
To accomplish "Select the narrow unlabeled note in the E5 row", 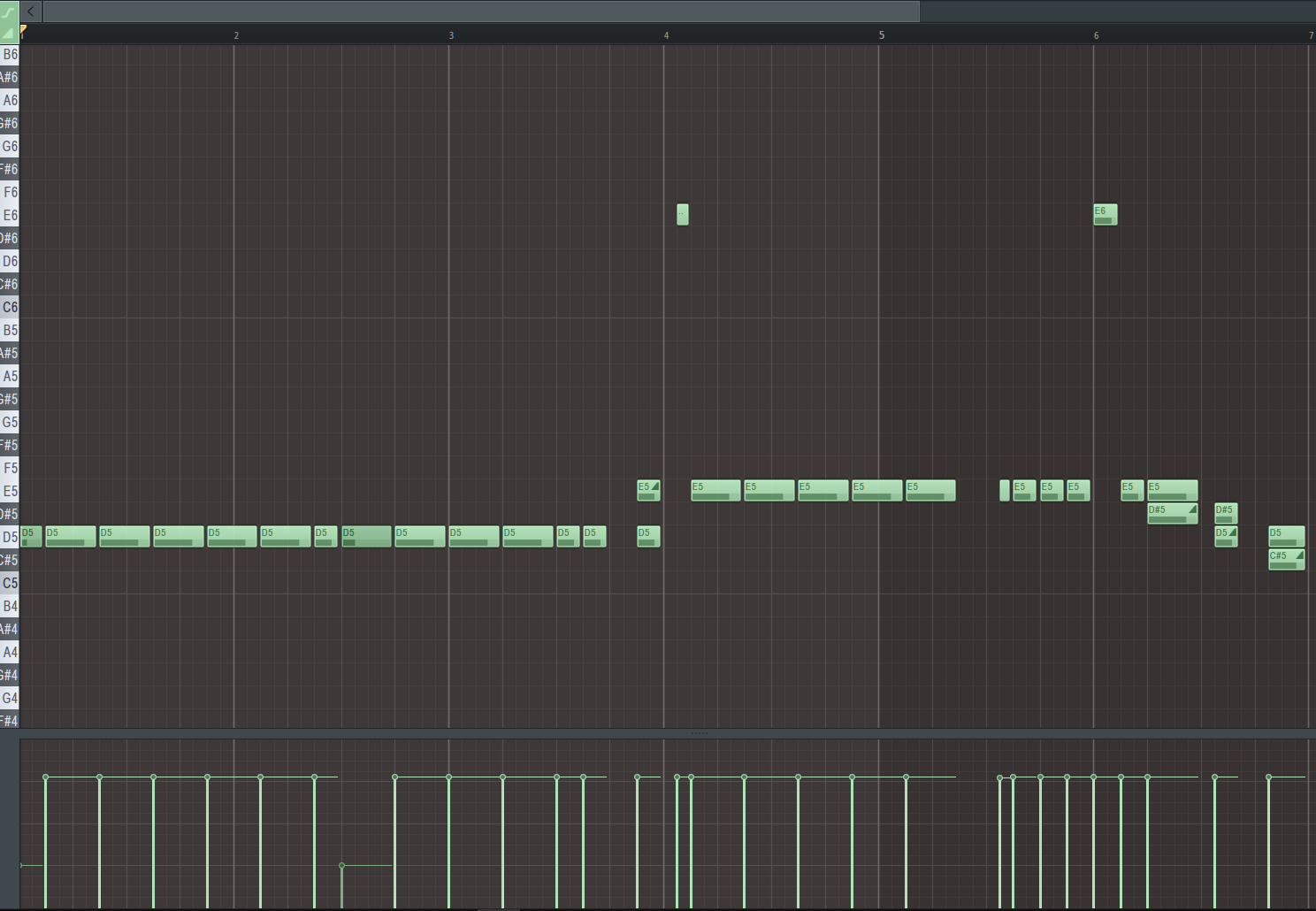I will (1005, 491).
